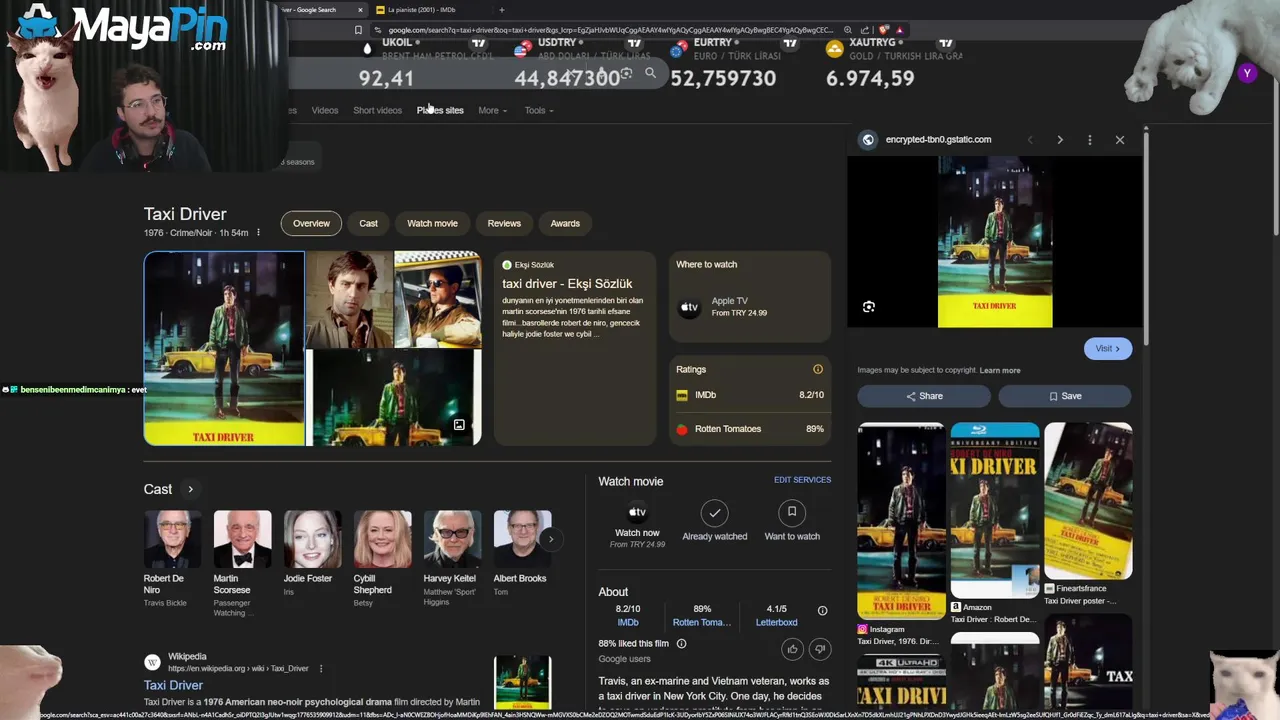Click the Learn more copyright link
The image size is (1280, 720).
(x=1000, y=370)
